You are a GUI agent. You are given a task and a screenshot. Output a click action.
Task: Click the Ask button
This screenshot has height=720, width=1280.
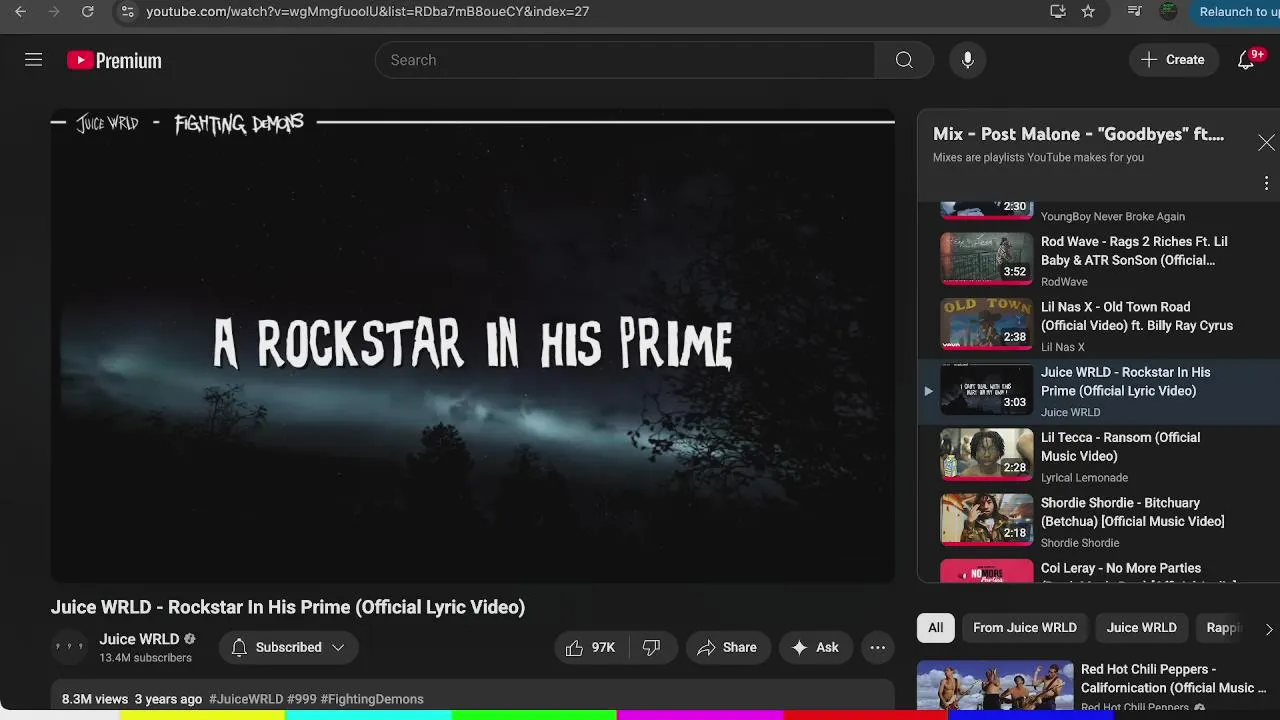point(815,648)
